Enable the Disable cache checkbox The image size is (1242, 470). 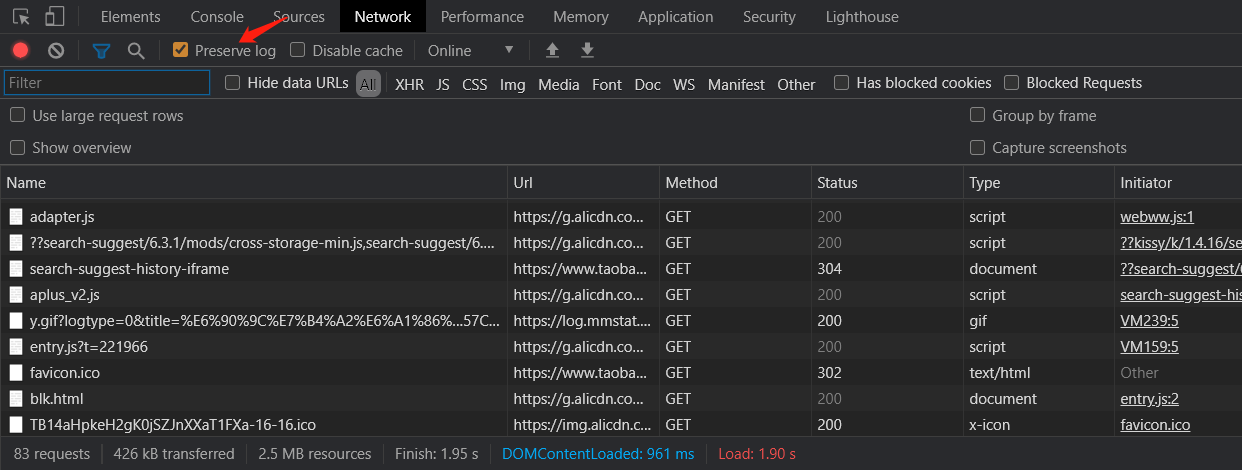coord(297,50)
